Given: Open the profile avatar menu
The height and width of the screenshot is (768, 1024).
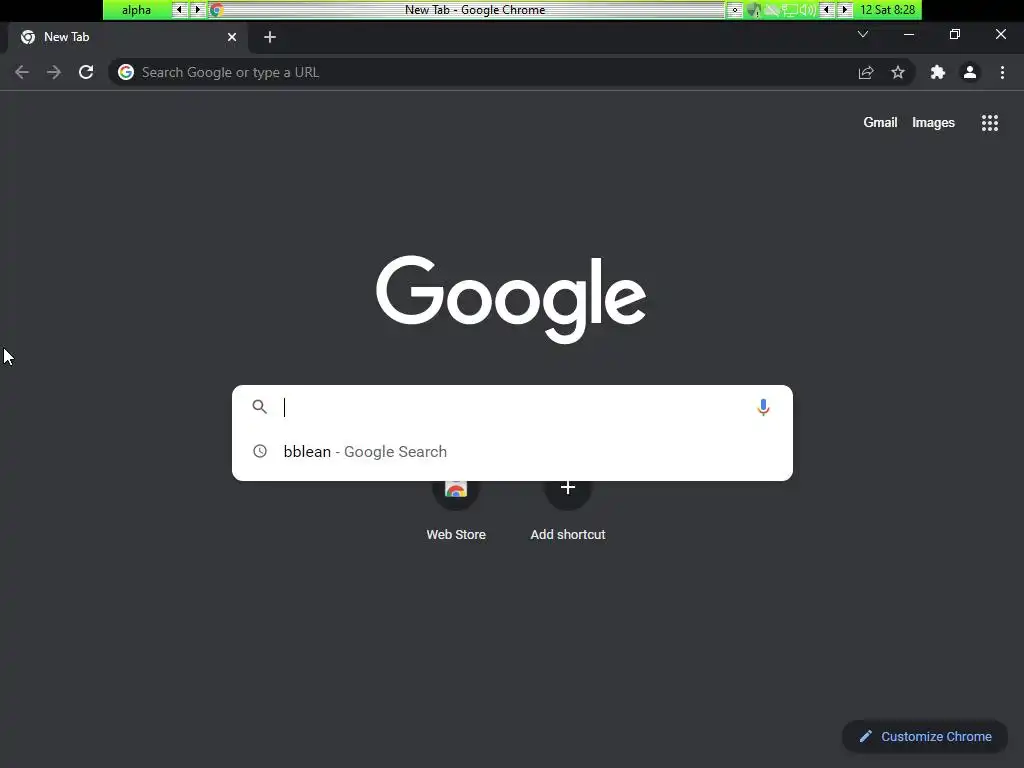Looking at the screenshot, I should coord(970,72).
